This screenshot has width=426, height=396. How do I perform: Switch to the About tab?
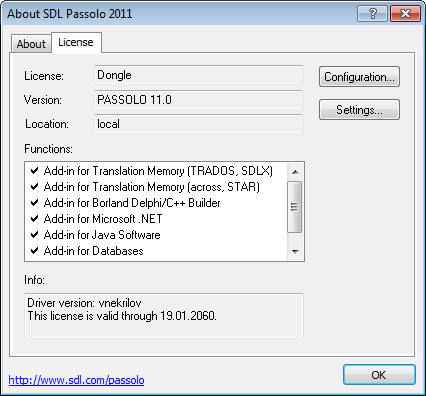coord(31,44)
